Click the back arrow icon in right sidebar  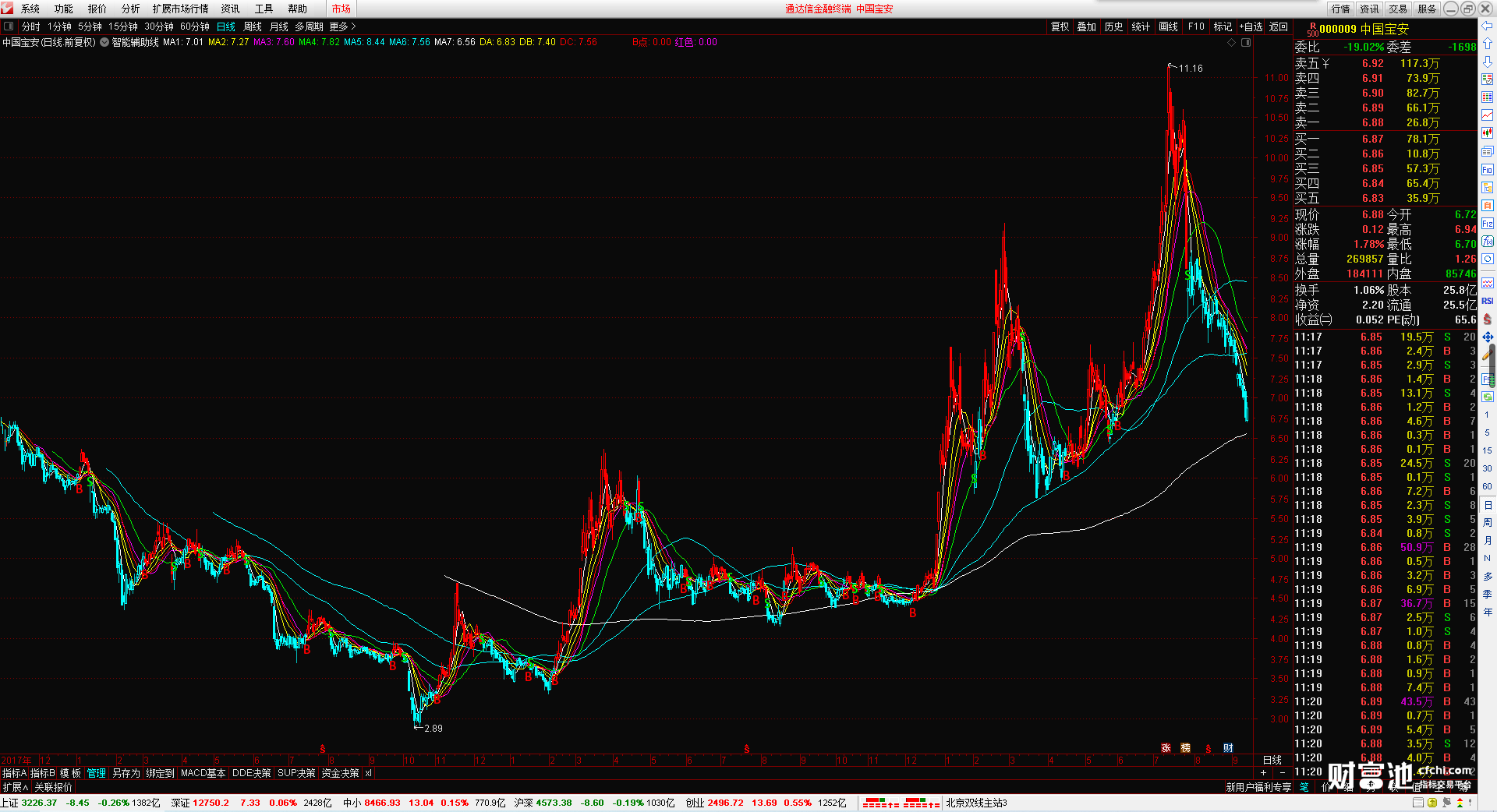tap(1487, 26)
